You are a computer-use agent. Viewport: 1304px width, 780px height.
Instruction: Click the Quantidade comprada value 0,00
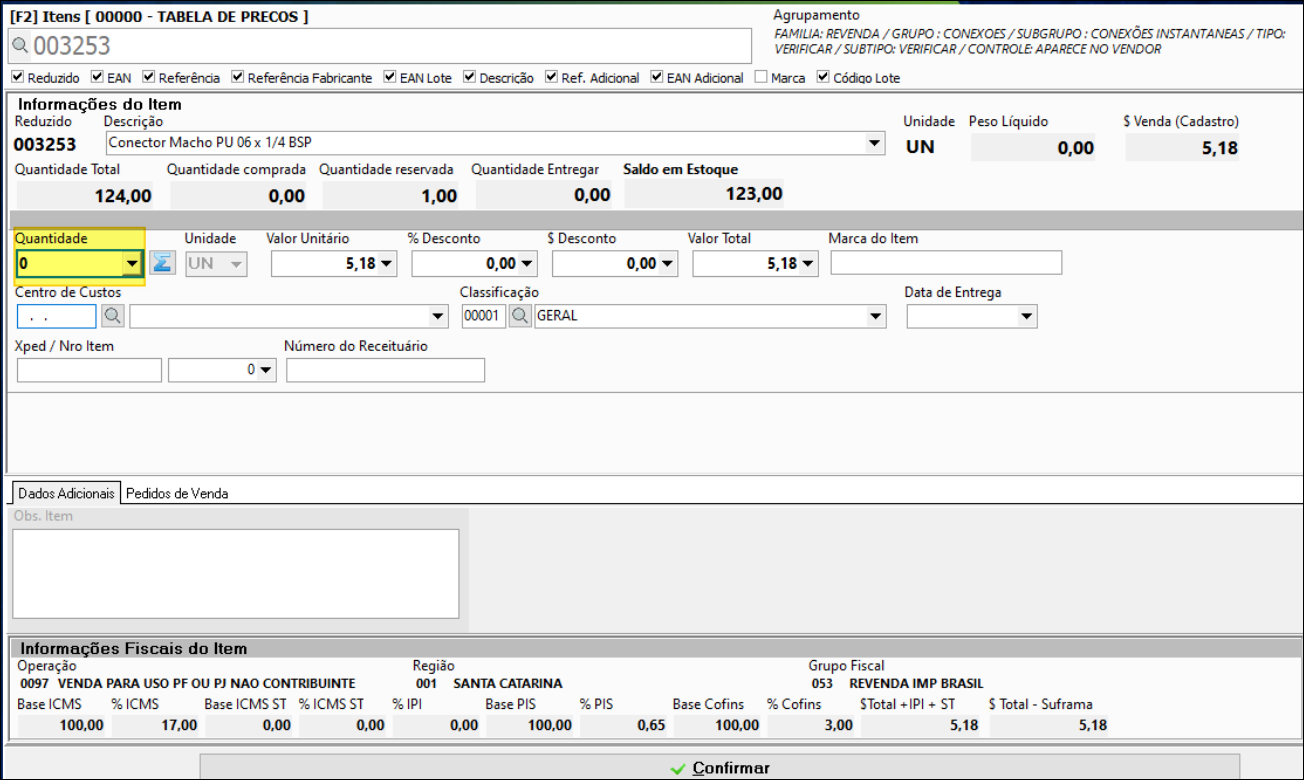[x=287, y=196]
